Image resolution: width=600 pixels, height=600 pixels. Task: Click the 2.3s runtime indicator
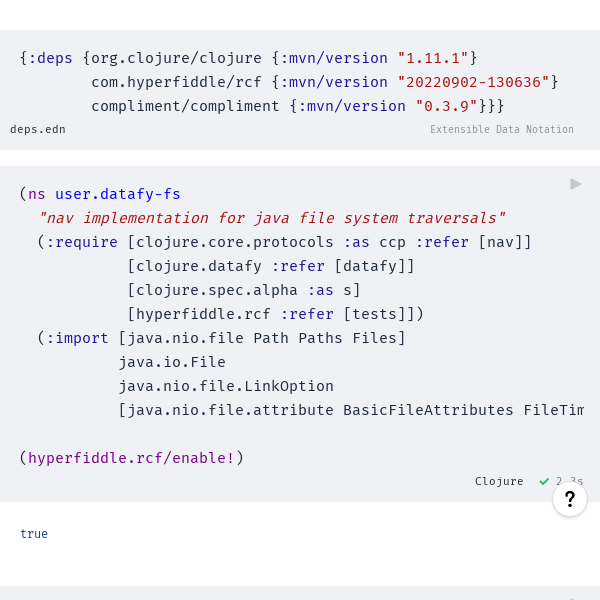pyautogui.click(x=569, y=481)
